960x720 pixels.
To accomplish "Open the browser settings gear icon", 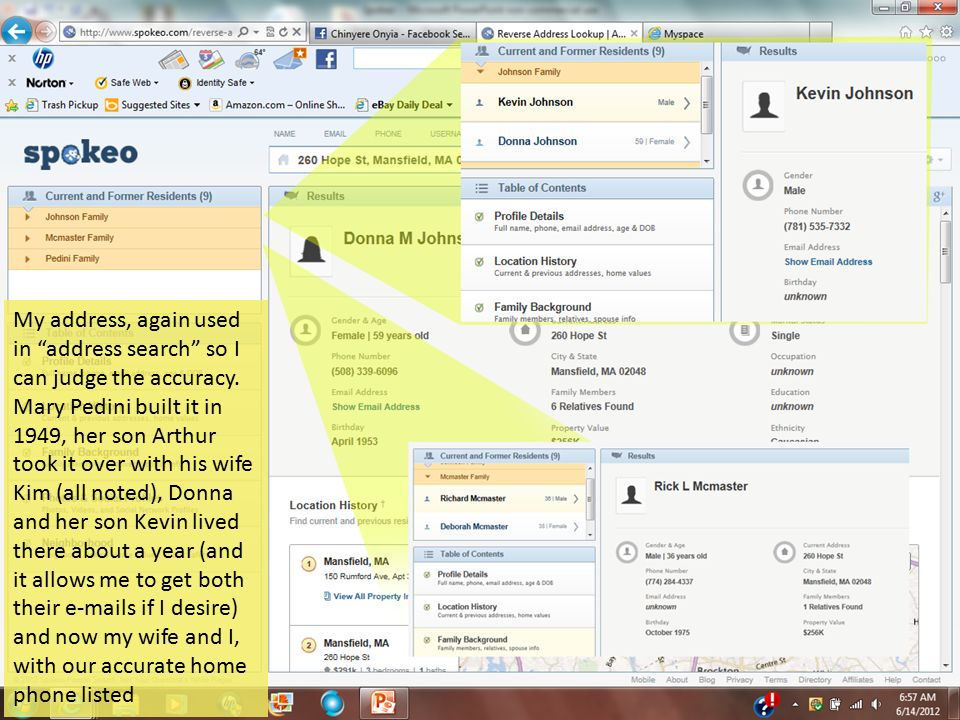I will pos(947,32).
